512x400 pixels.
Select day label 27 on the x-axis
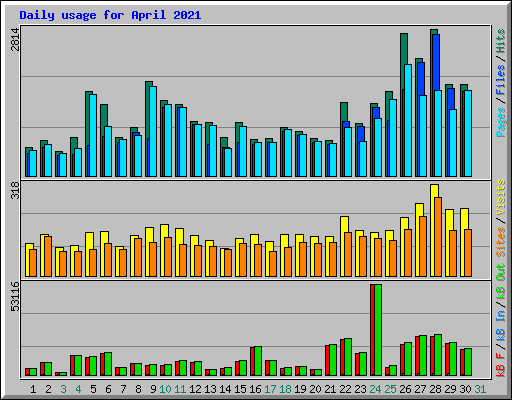click(420, 389)
